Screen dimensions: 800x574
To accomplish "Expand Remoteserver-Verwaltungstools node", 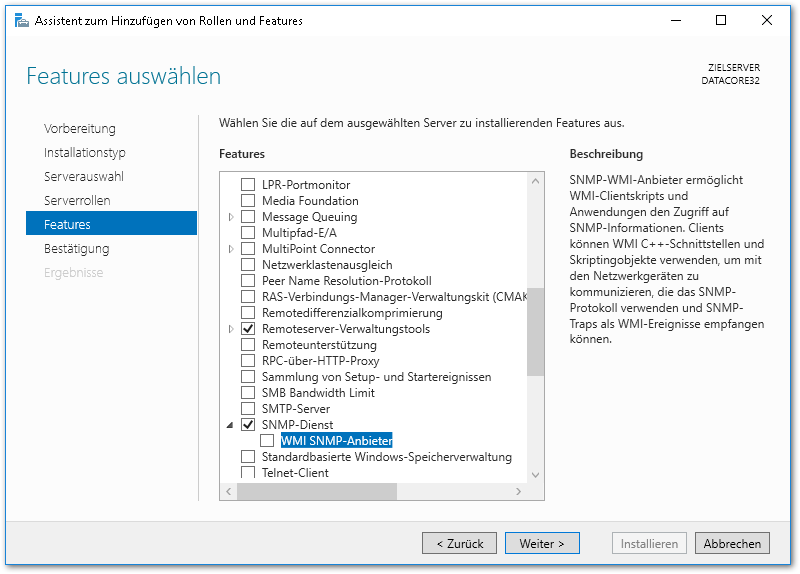I will 231,329.
